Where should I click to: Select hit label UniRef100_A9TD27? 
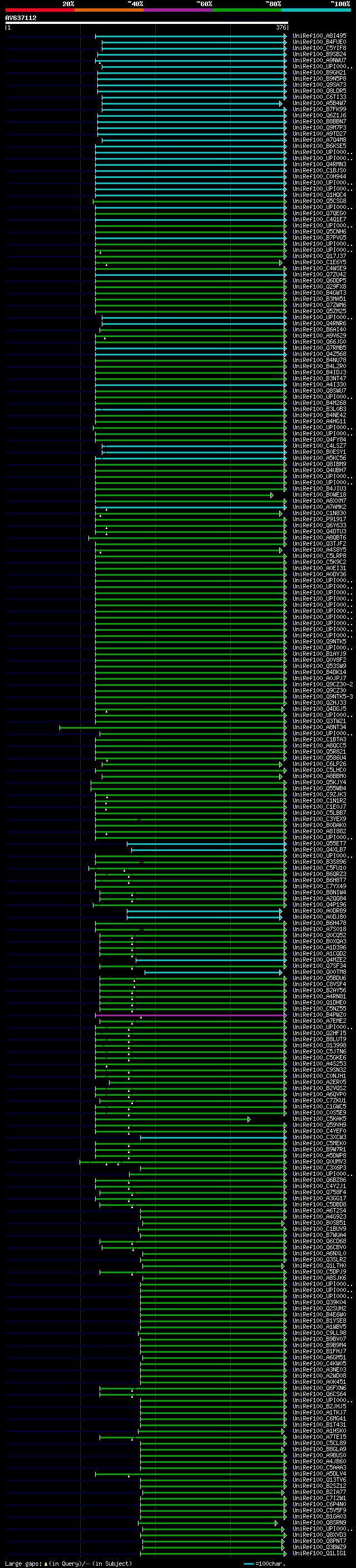319,134
